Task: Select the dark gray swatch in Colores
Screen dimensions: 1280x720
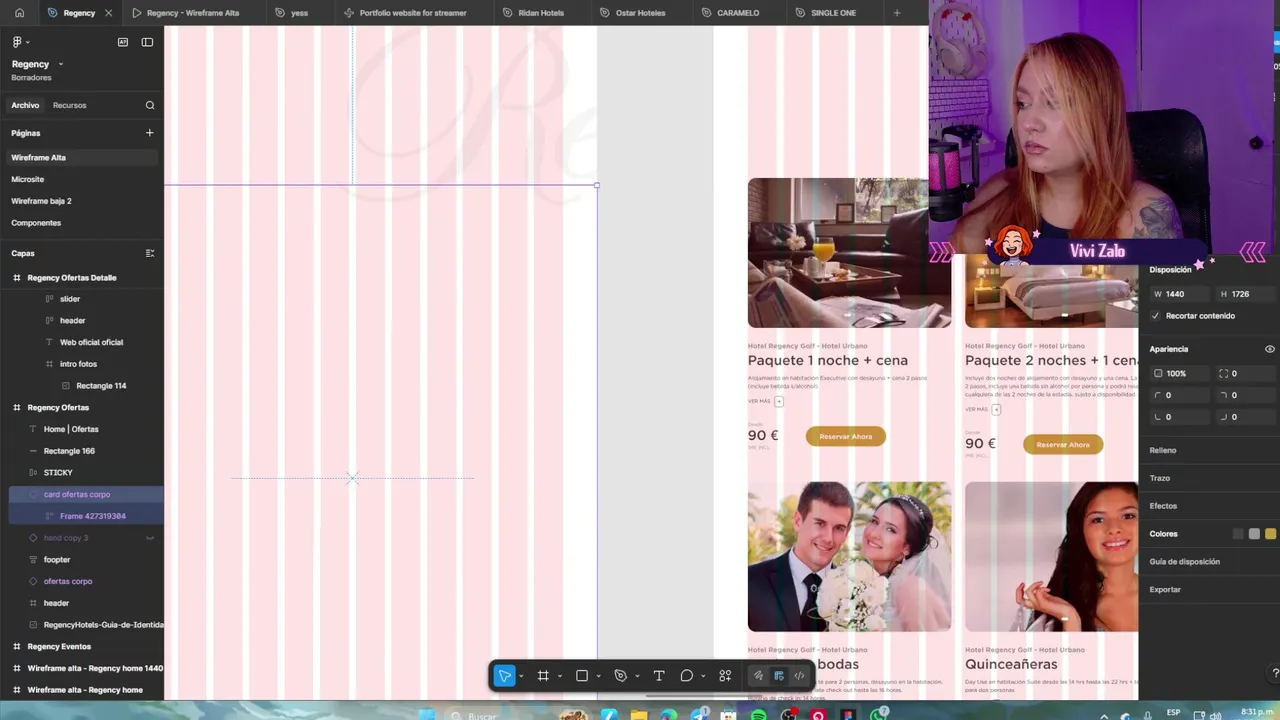Action: 1238,534
